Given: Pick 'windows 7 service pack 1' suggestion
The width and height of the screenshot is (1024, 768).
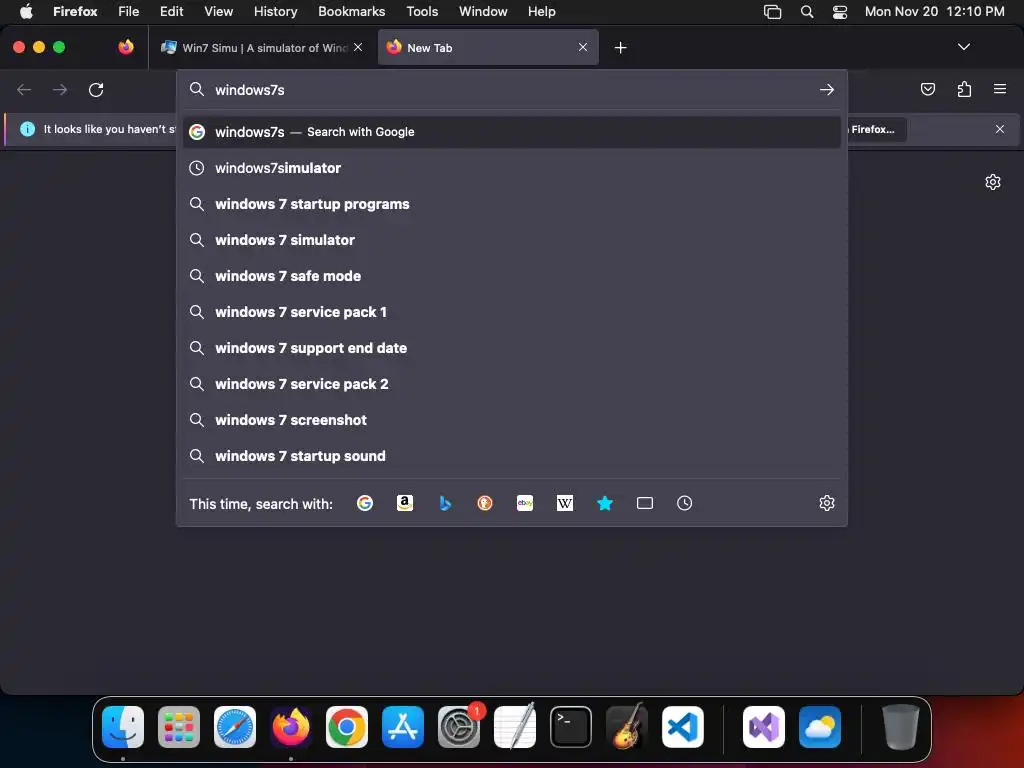Looking at the screenshot, I should (511, 312).
